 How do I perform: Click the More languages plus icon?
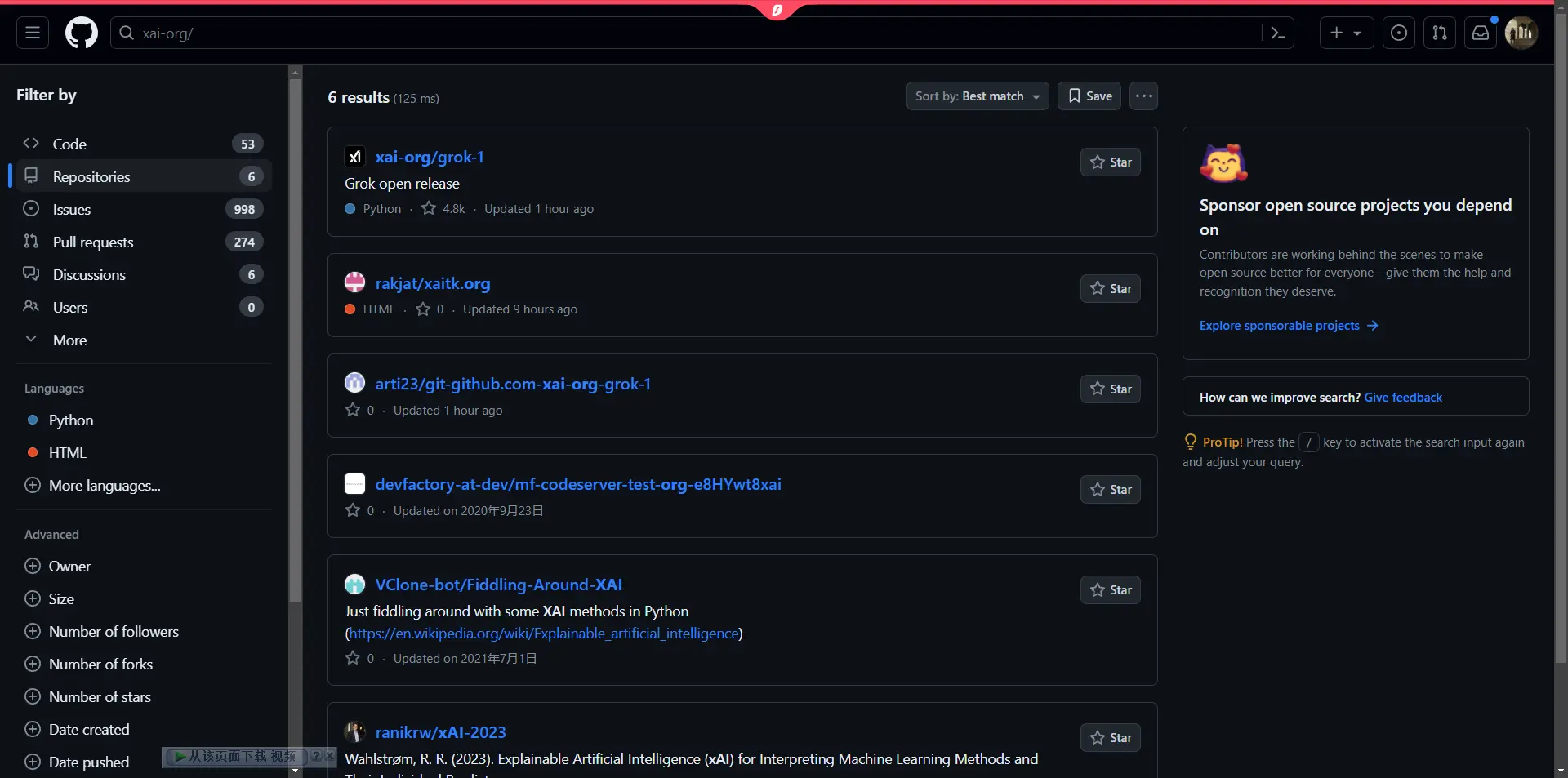33,485
